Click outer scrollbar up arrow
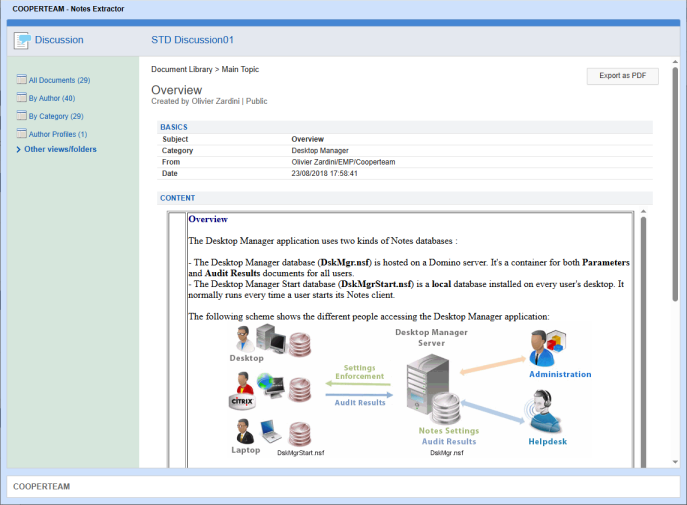The width and height of the screenshot is (687, 505). point(675,62)
